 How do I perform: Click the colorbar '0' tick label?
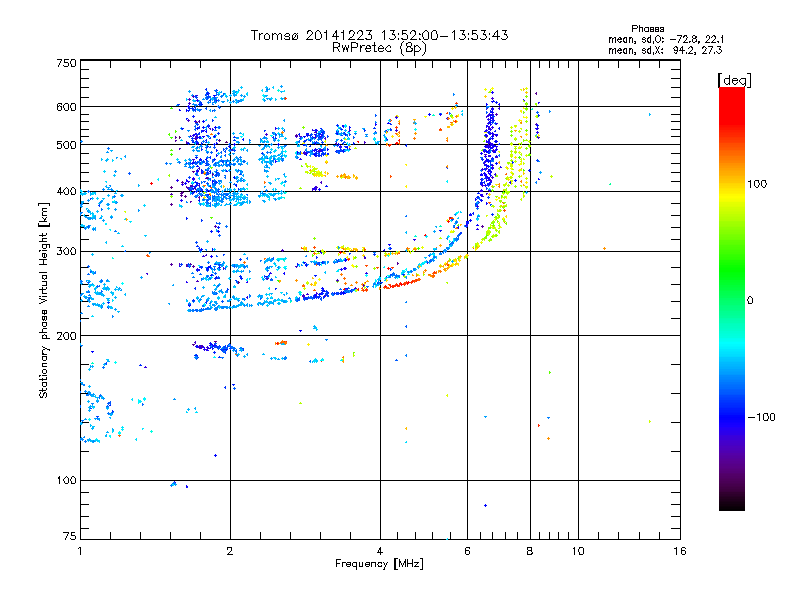750,301
